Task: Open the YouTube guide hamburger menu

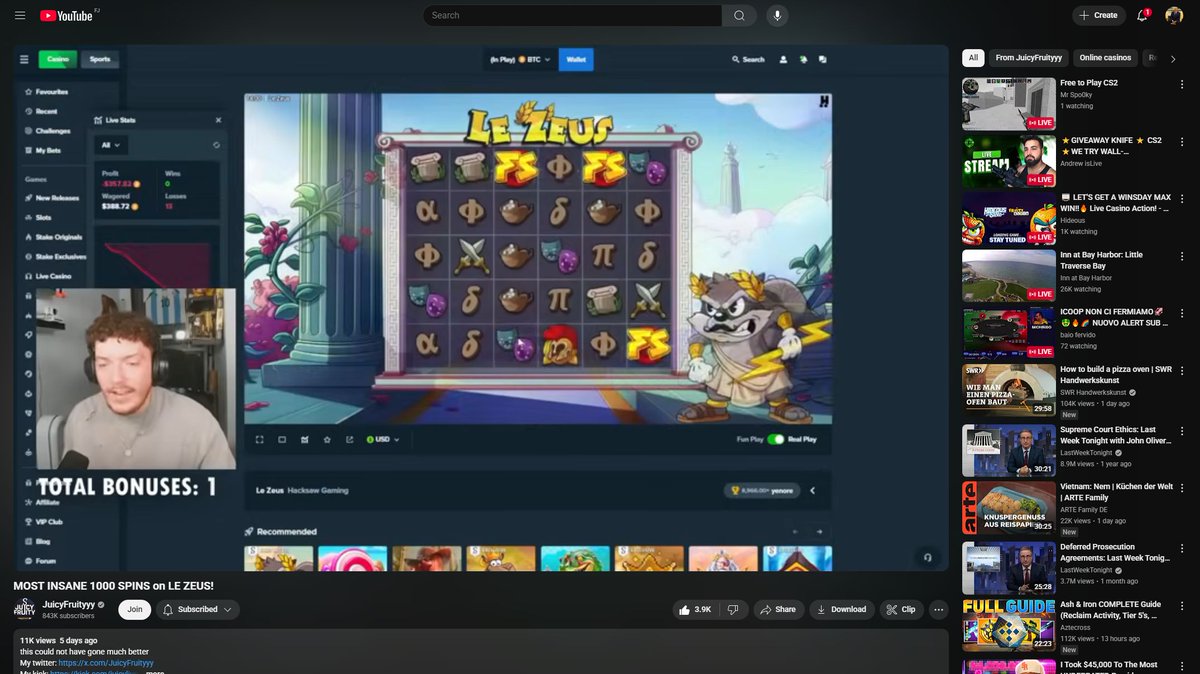Action: point(20,15)
